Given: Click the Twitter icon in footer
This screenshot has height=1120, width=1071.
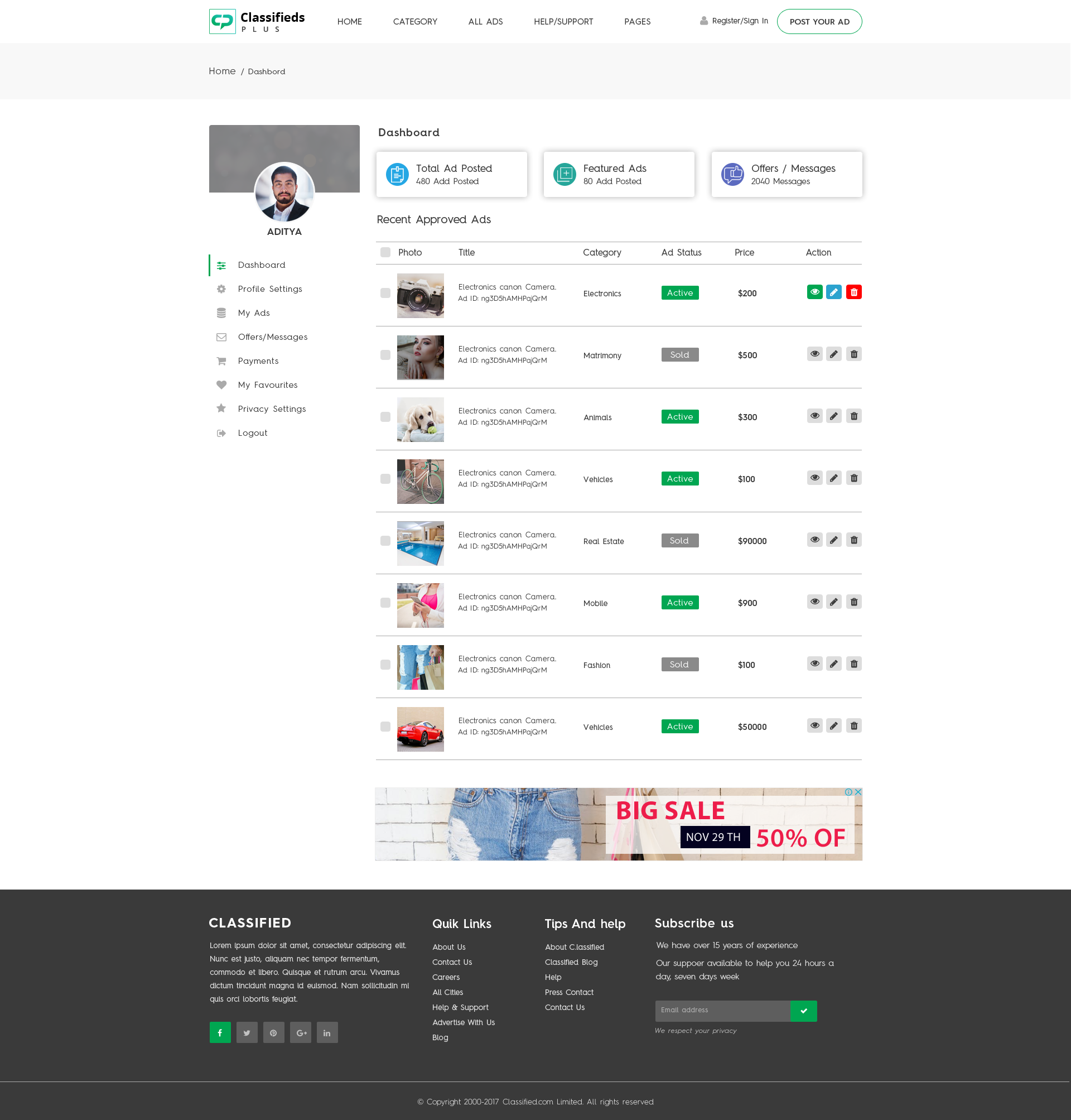Looking at the screenshot, I should click(247, 1032).
